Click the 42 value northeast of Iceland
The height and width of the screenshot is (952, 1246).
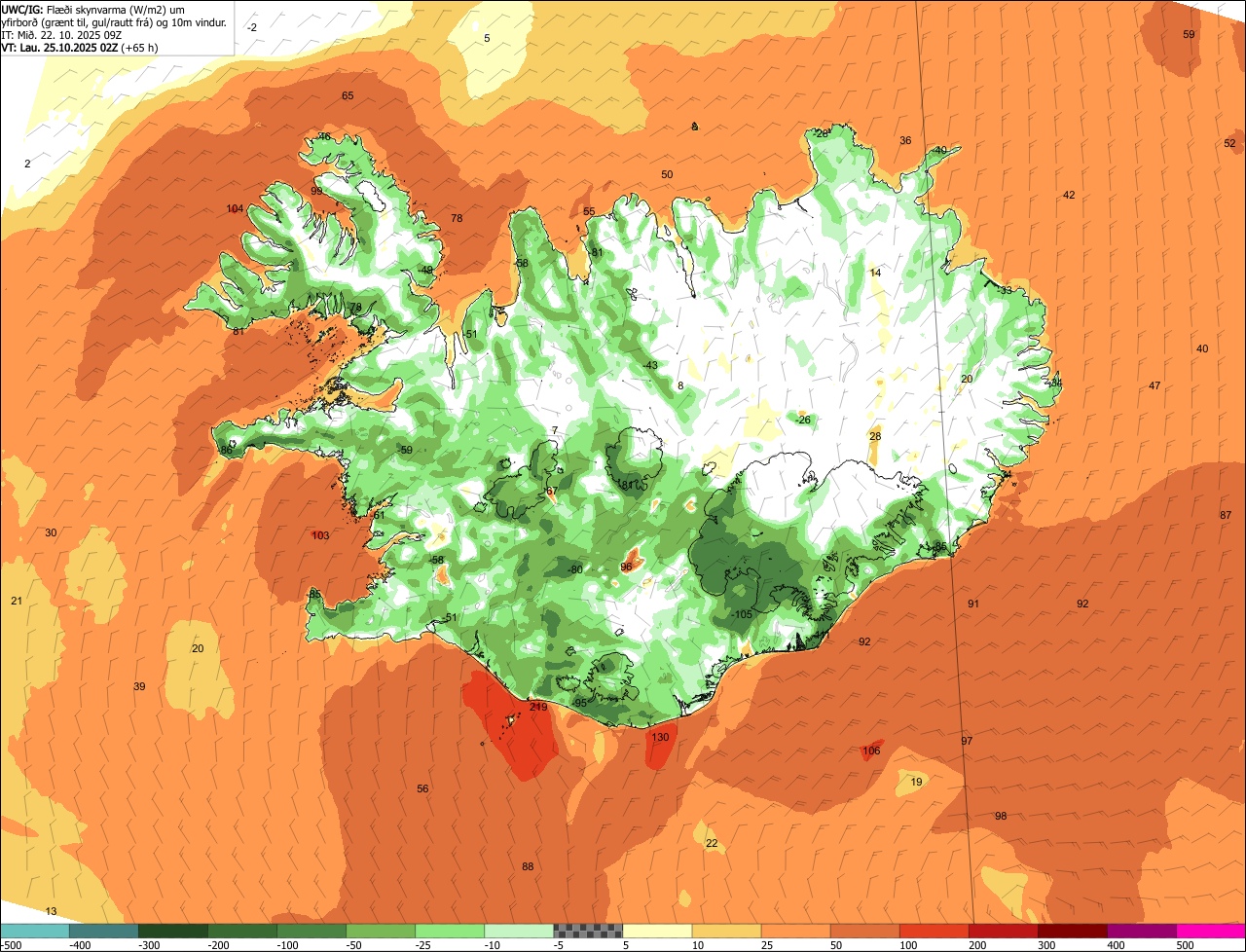tap(1069, 195)
